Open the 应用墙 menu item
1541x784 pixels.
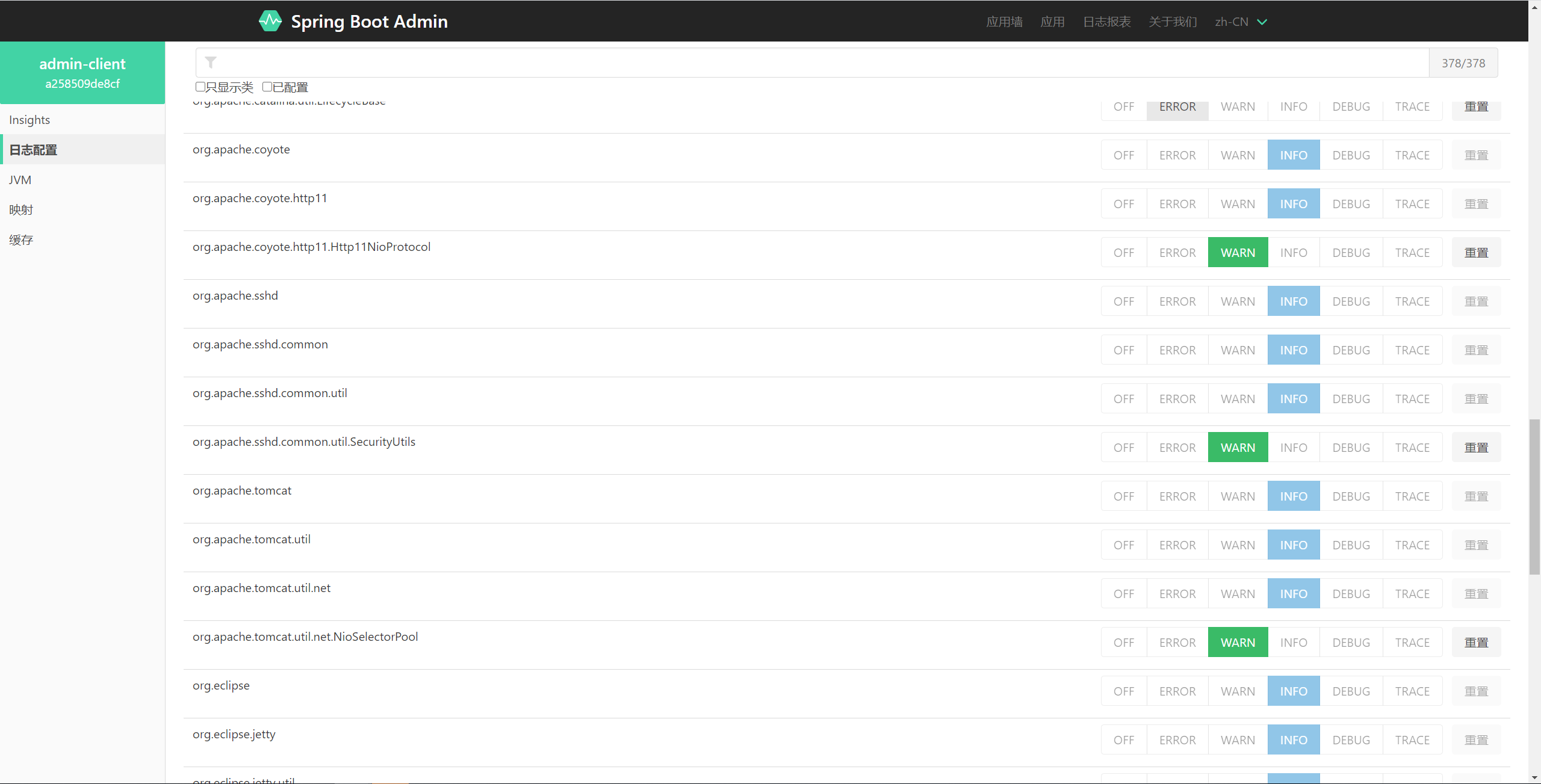1004,22
